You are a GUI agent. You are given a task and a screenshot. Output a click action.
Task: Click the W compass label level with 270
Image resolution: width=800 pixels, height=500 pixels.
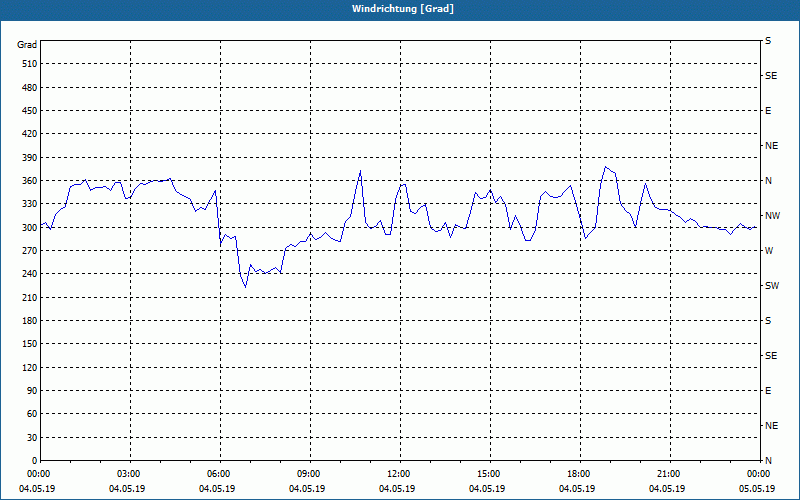coord(769,251)
